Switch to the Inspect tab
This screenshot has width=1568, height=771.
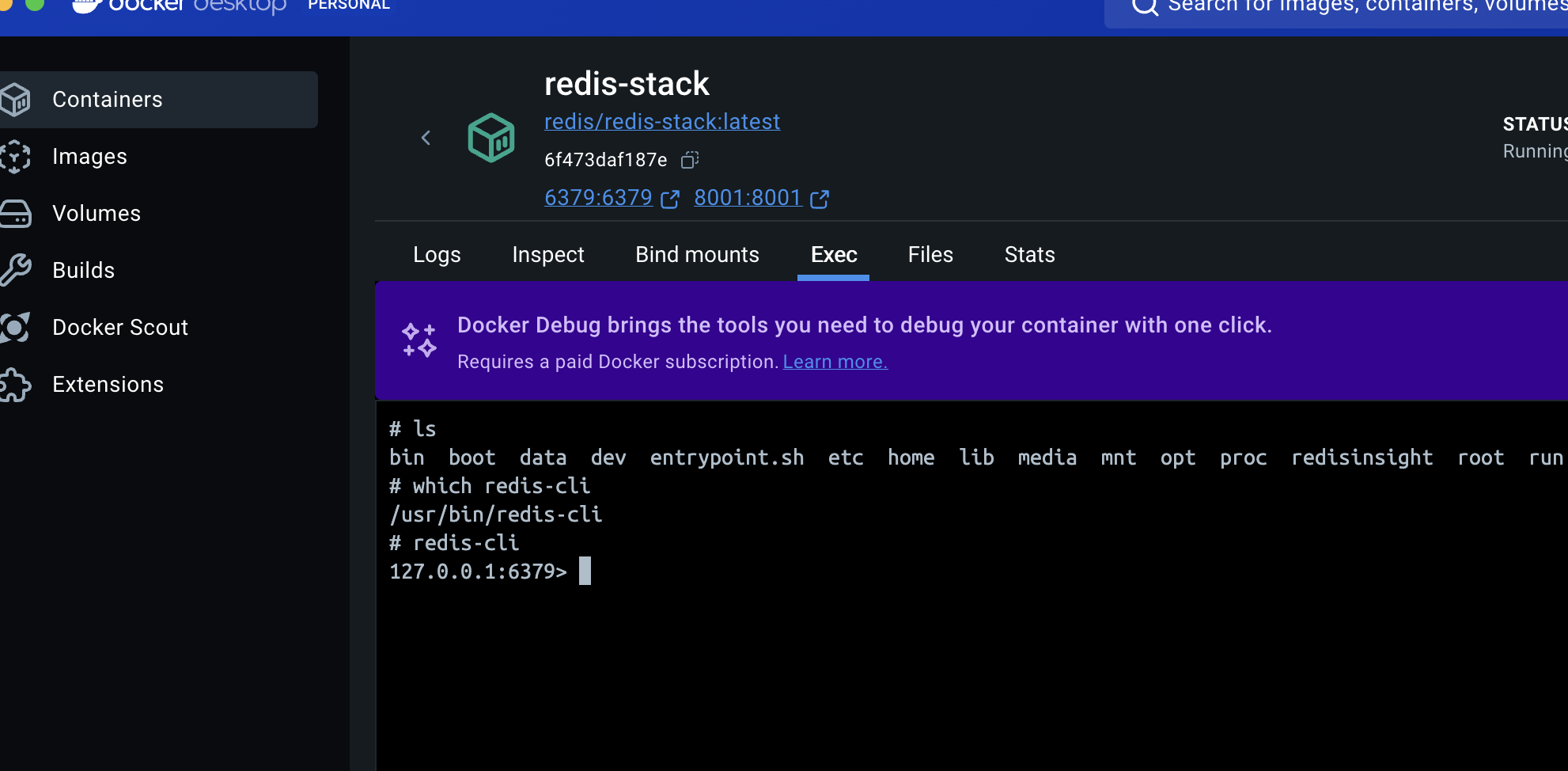pos(548,255)
